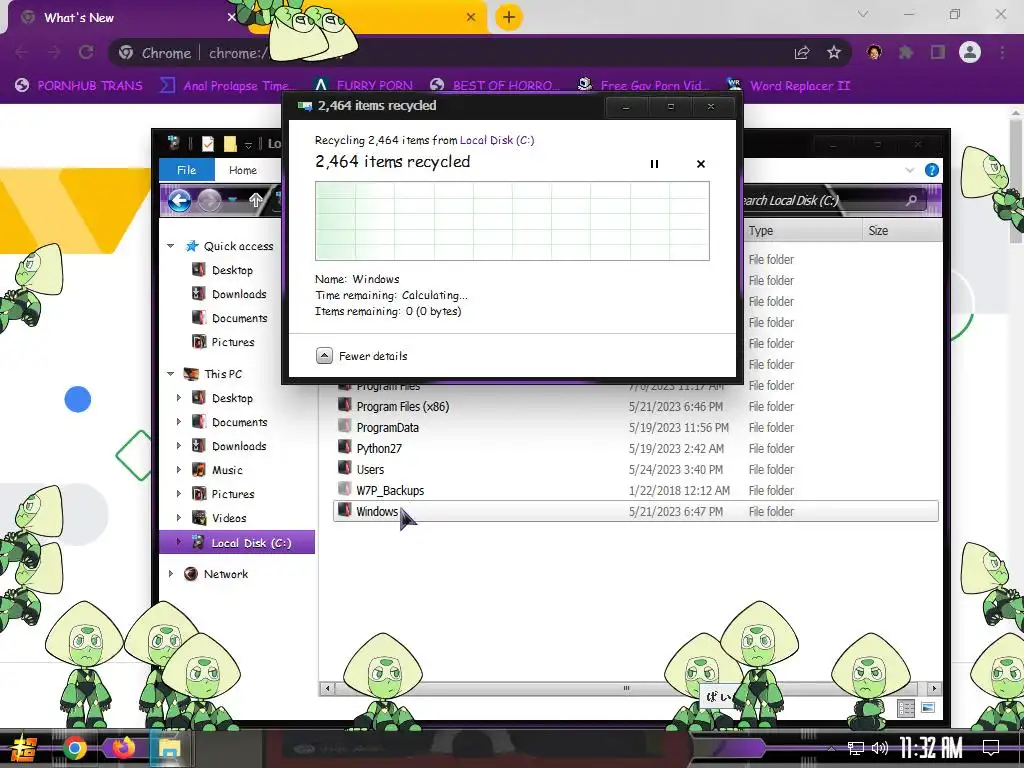Select the ProgramData folder row
The width and height of the screenshot is (1024, 768).
[x=635, y=428]
